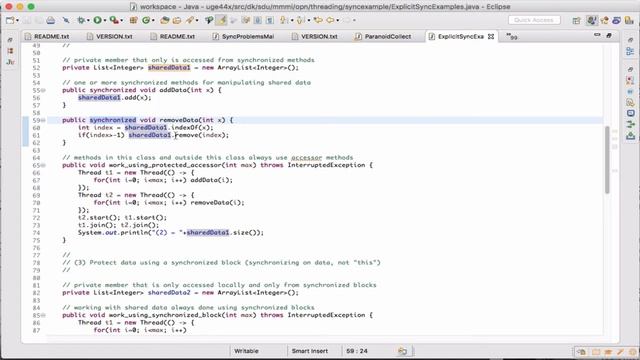Open the Type Hierarchy icon in left trim
The height and width of the screenshot is (360, 640).
(x=10, y=51)
